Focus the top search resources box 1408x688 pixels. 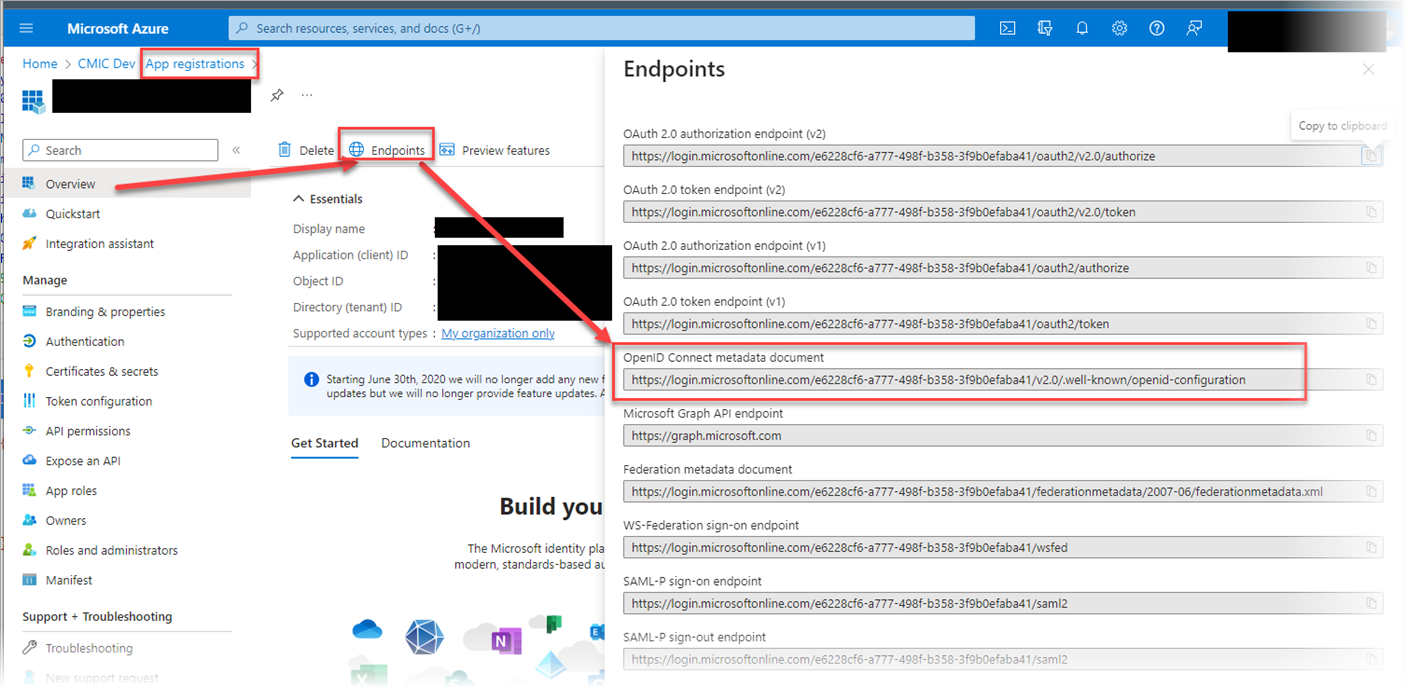(x=601, y=28)
